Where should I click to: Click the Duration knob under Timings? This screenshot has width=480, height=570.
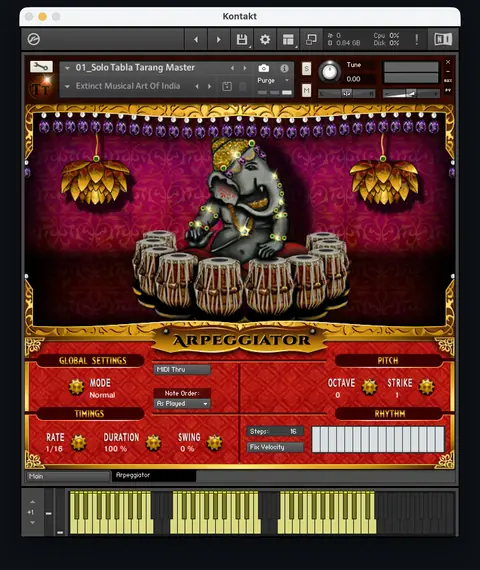[153, 443]
